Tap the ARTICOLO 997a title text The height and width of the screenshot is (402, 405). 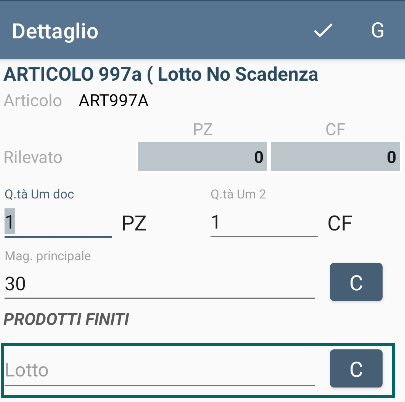(x=161, y=74)
